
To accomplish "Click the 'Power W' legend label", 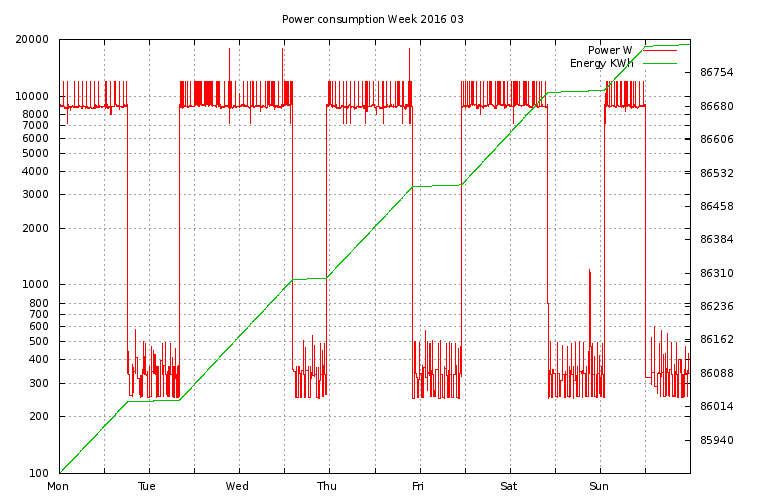I will (610, 50).
